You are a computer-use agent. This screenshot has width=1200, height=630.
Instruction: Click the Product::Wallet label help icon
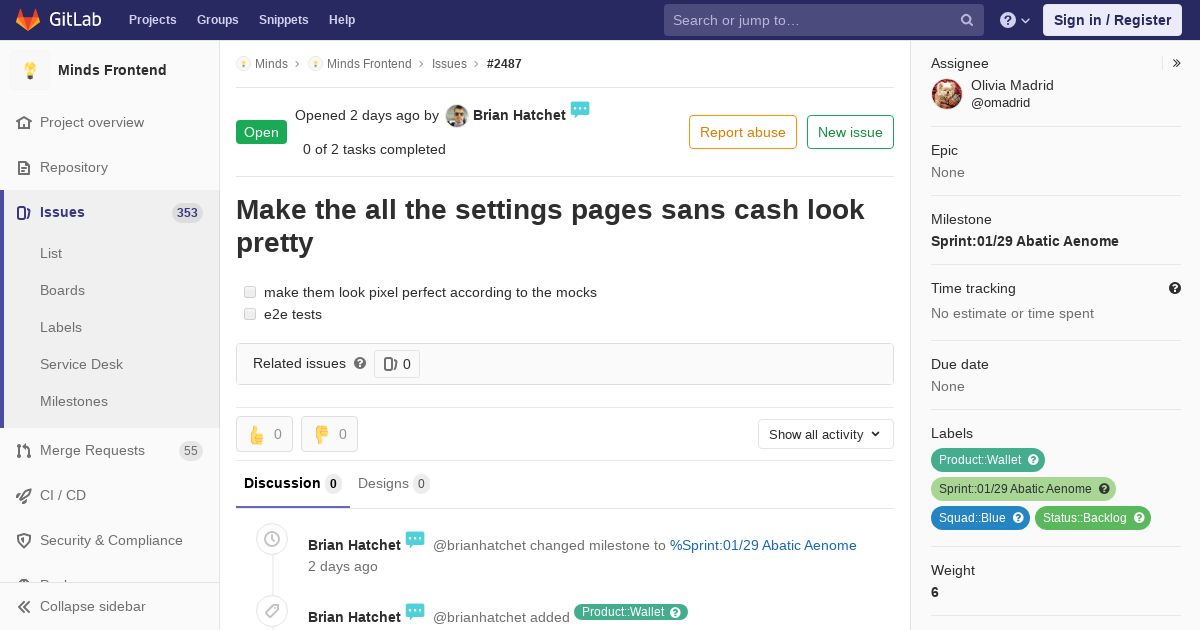tap(1034, 460)
